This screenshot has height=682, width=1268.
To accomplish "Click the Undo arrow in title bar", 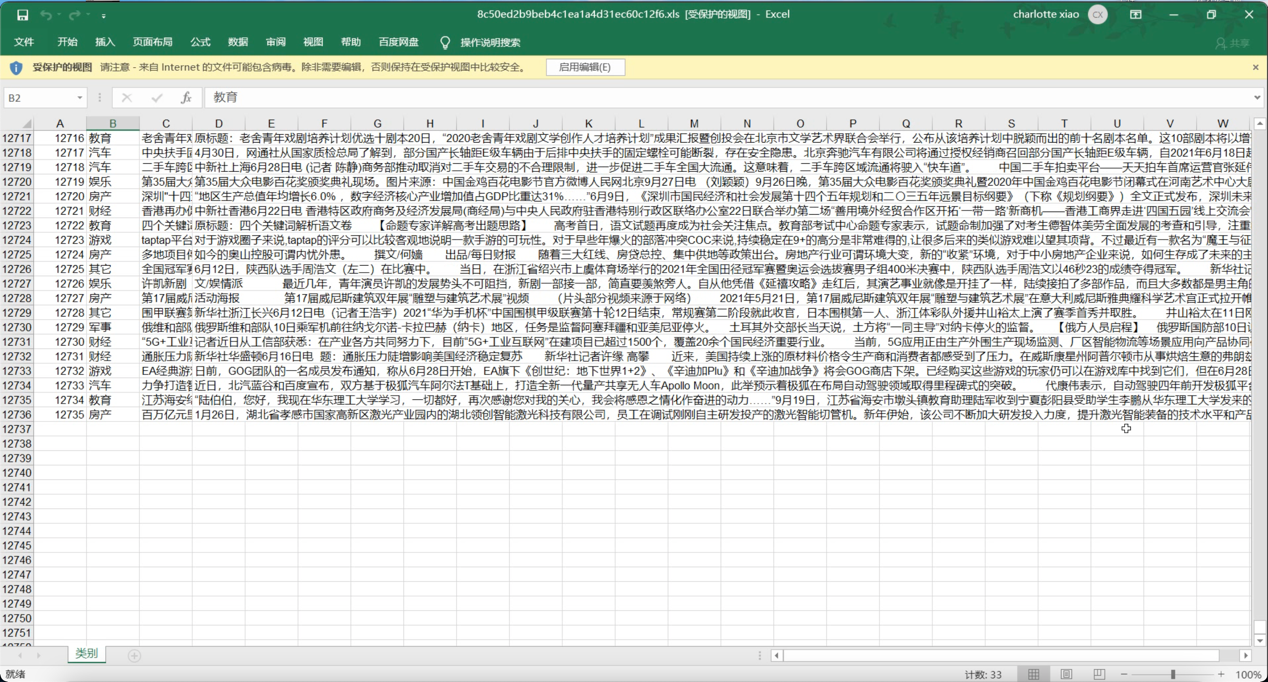I will pos(46,15).
